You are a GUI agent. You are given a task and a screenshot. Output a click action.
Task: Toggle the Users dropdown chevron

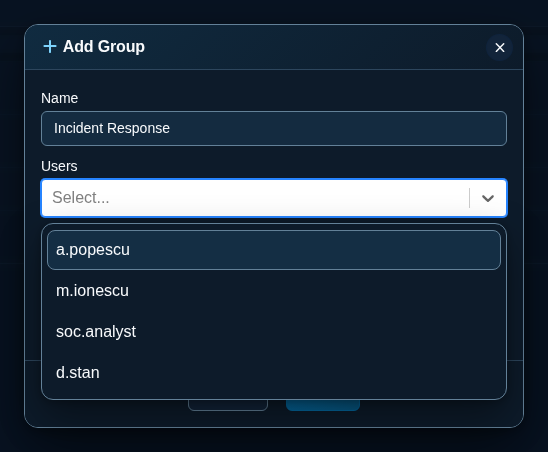pos(488,198)
